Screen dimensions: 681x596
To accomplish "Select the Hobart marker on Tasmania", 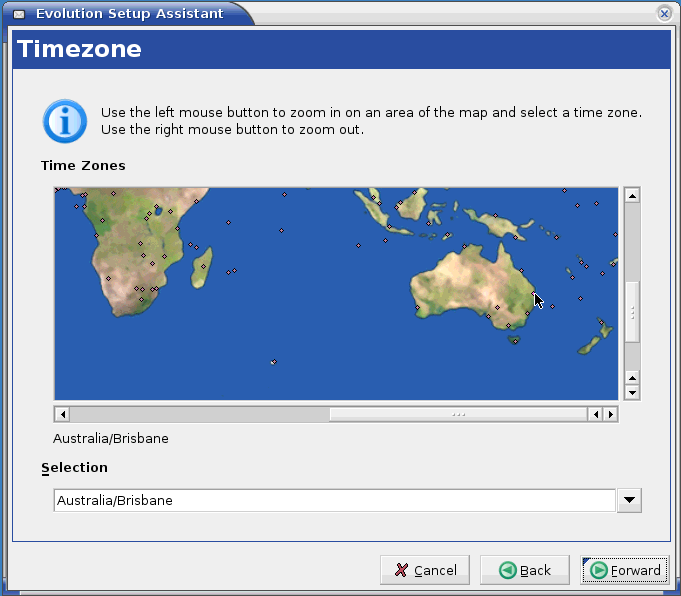I will (515, 341).
